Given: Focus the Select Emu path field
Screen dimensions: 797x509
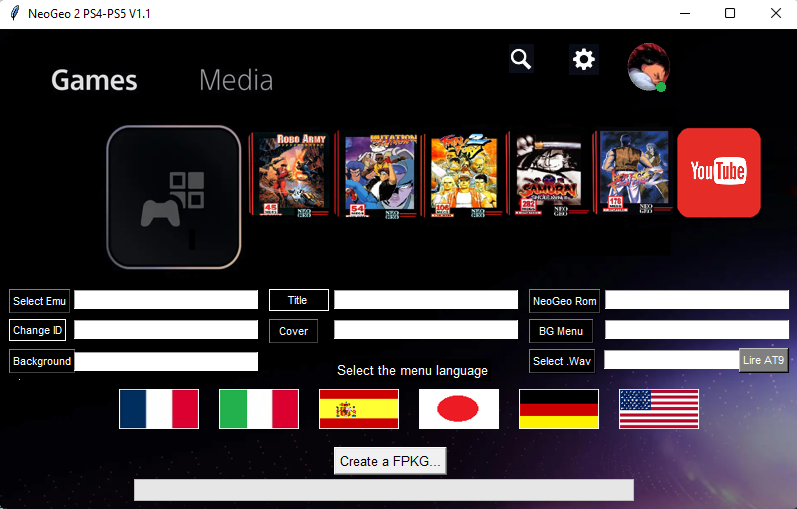Looking at the screenshot, I should (x=166, y=300).
